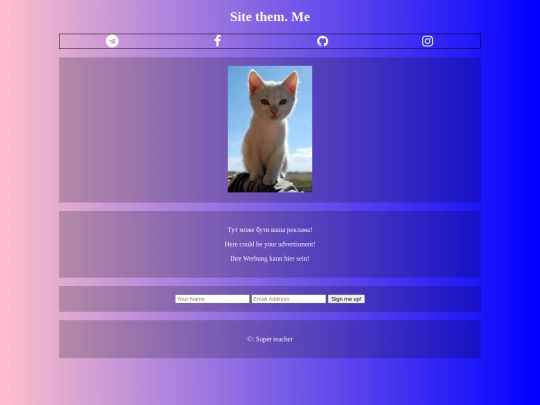This screenshot has height=405, width=540.
Task: Open the GitHub social icon
Action: 322,41
